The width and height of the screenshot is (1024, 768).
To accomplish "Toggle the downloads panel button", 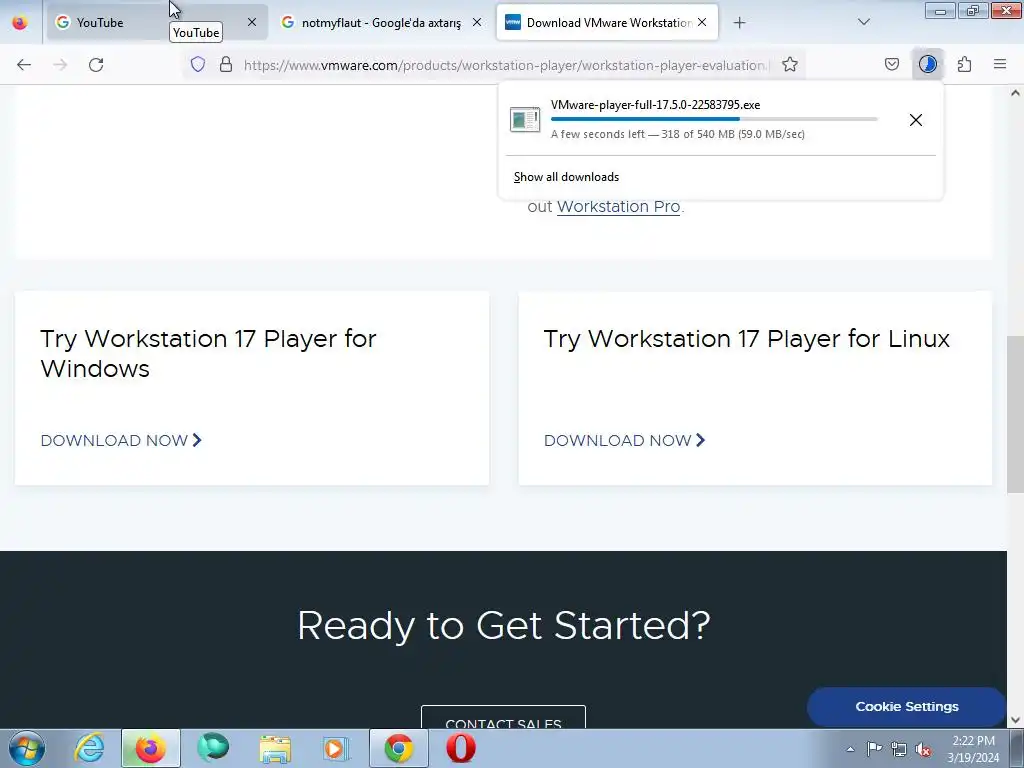I will (x=927, y=65).
